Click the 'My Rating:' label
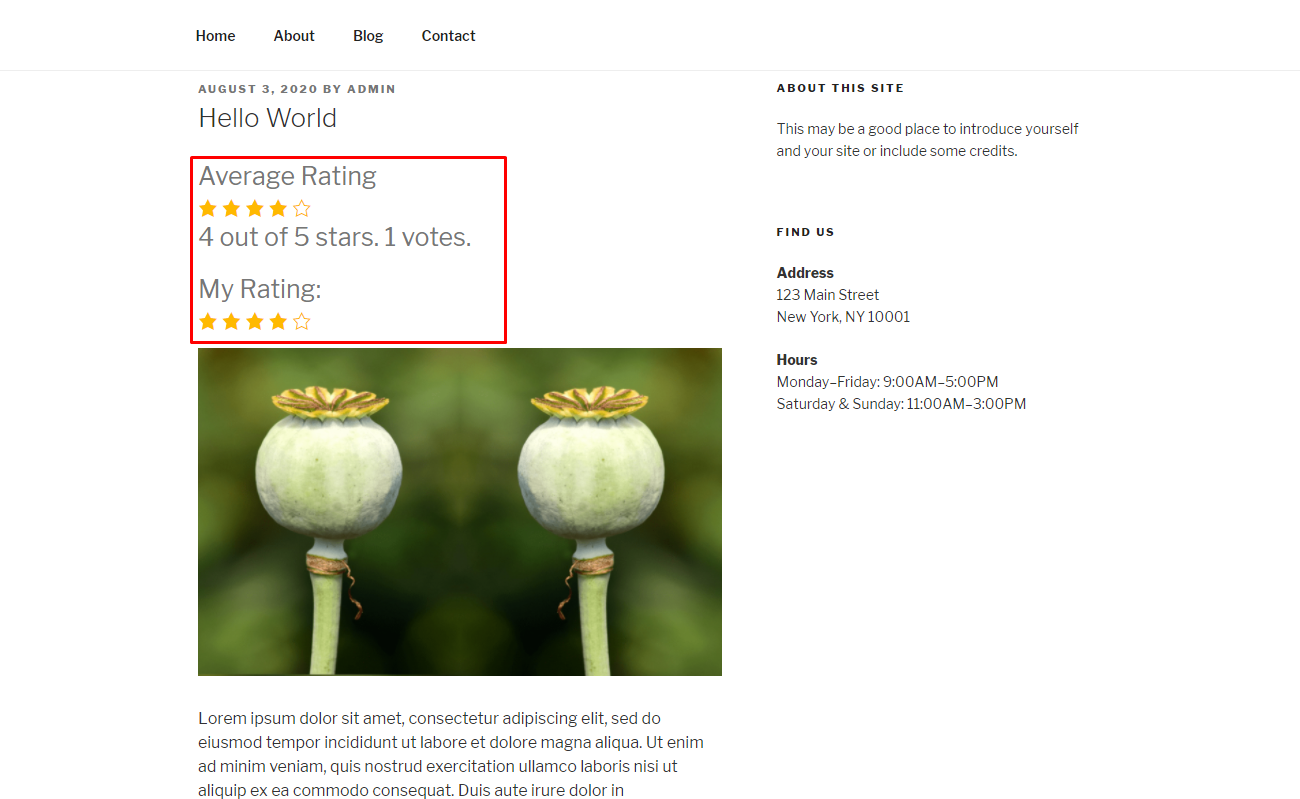This screenshot has width=1300, height=799. [260, 289]
